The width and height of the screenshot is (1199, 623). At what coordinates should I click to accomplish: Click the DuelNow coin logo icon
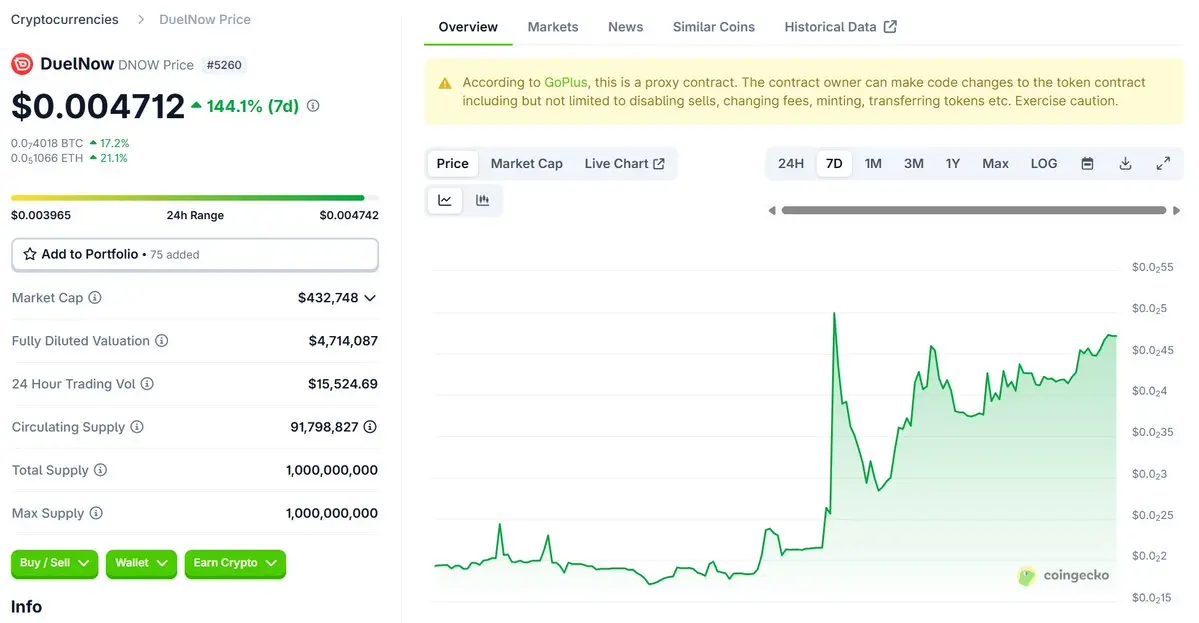pyautogui.click(x=21, y=64)
